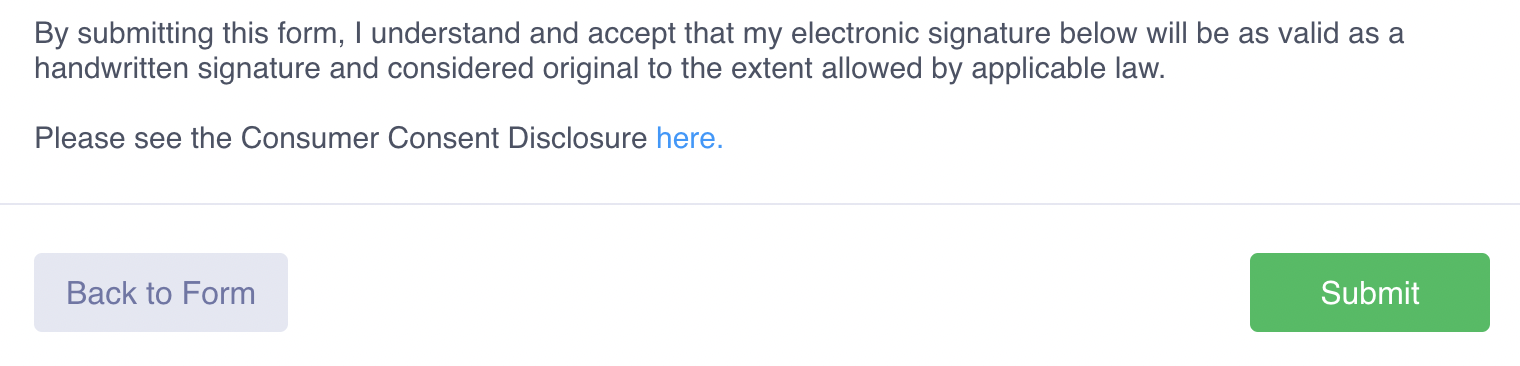This screenshot has width=1520, height=366.
Task: Open the Consumer Consent Disclosure 'here' link
Action: coord(689,138)
